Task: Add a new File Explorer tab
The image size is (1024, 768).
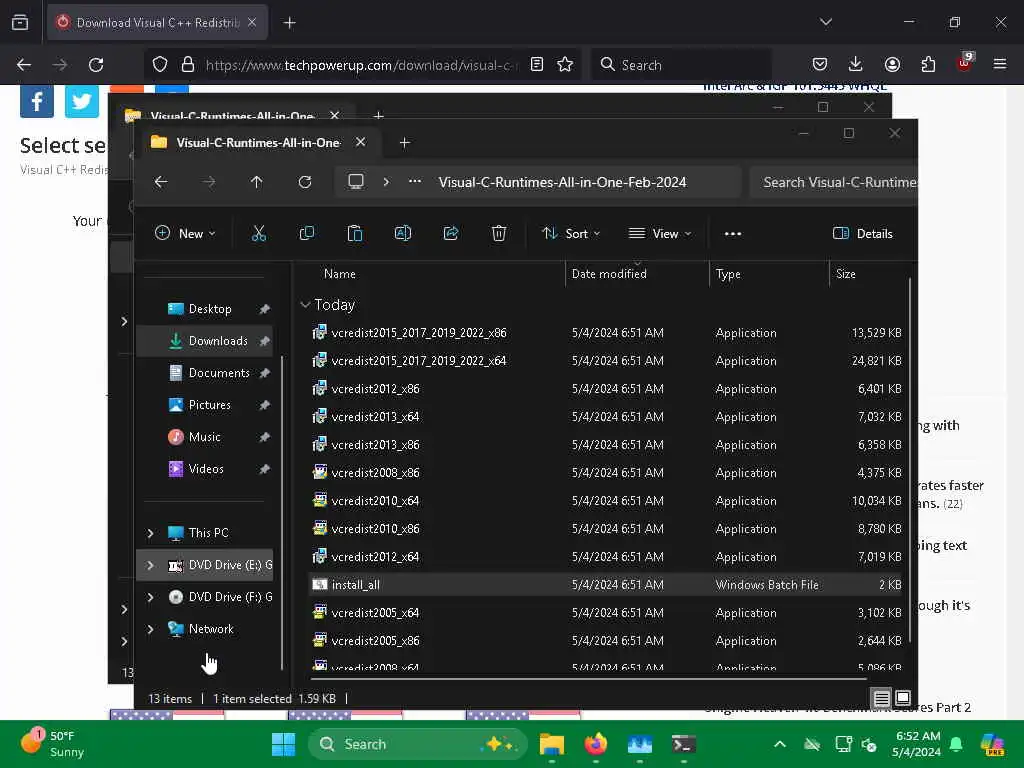Action: click(x=404, y=142)
